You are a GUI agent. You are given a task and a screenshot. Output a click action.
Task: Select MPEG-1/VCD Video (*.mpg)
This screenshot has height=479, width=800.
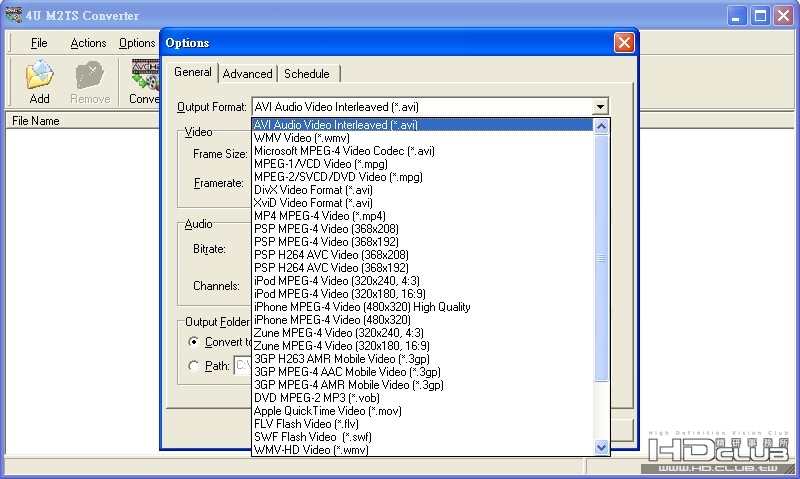pyautogui.click(x=422, y=164)
